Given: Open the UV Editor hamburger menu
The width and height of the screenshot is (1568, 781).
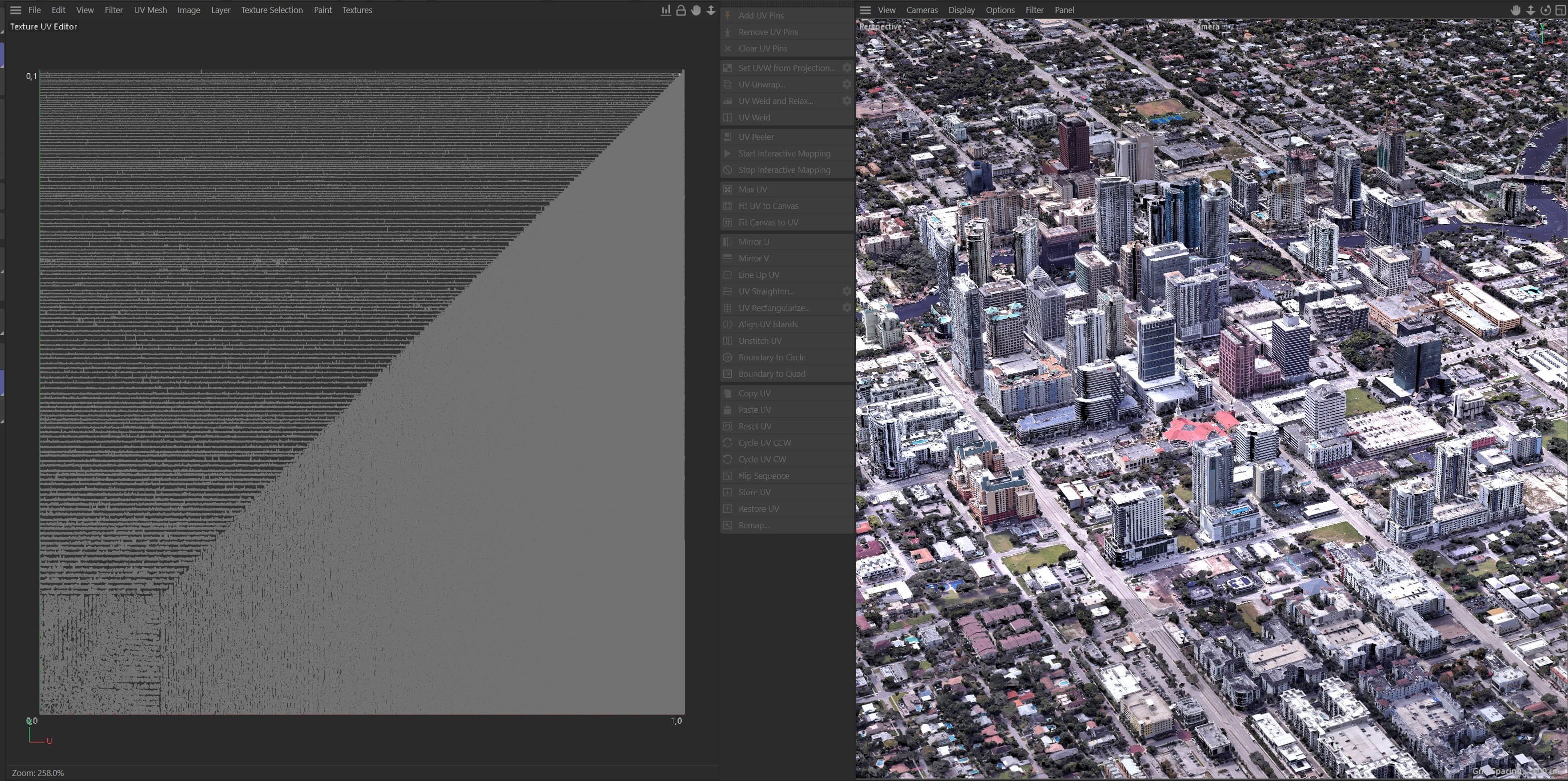Looking at the screenshot, I should (16, 9).
